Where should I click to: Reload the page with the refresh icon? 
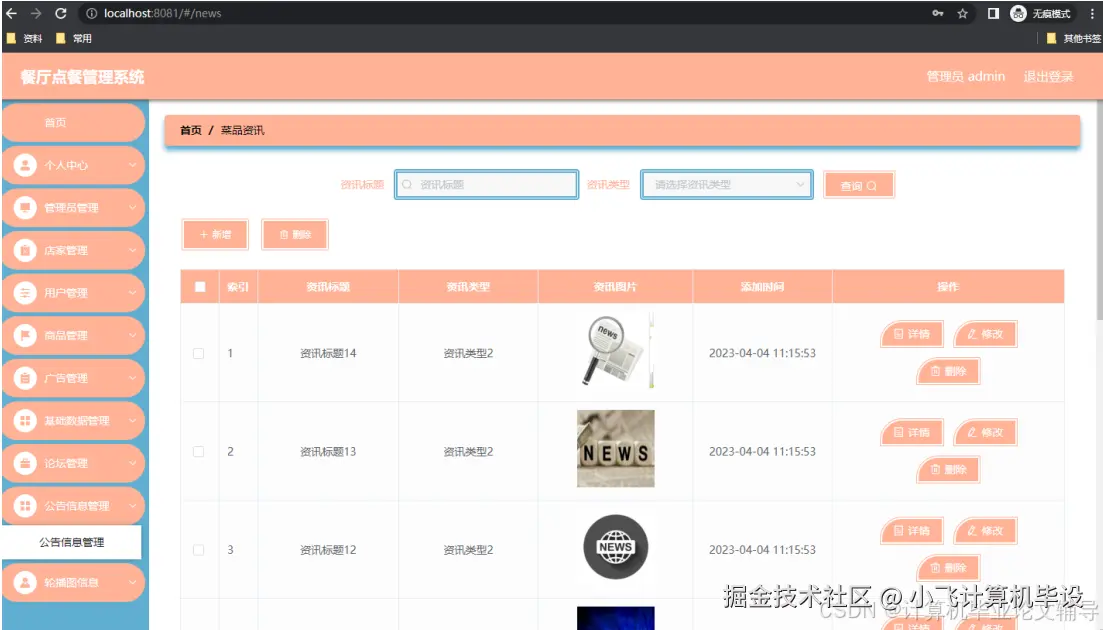[x=61, y=13]
